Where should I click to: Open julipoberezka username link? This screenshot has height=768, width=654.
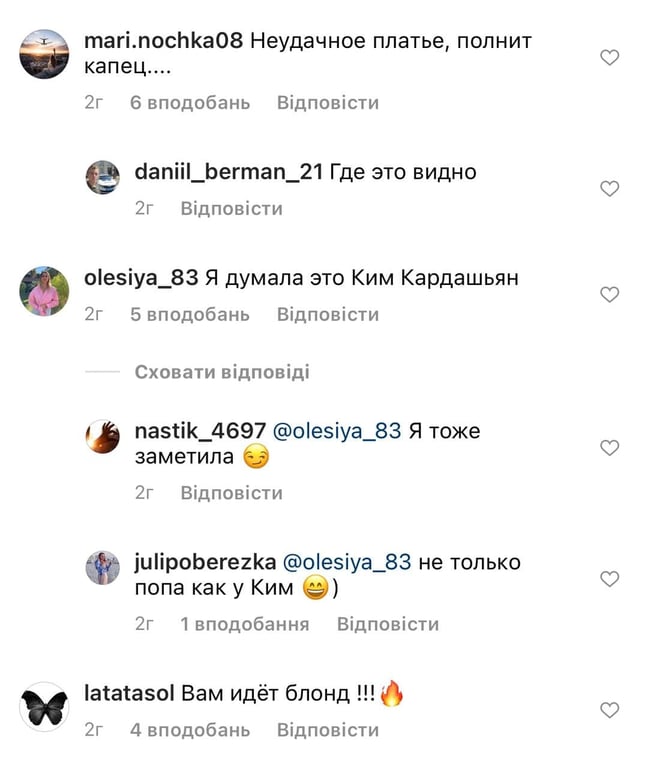205,562
